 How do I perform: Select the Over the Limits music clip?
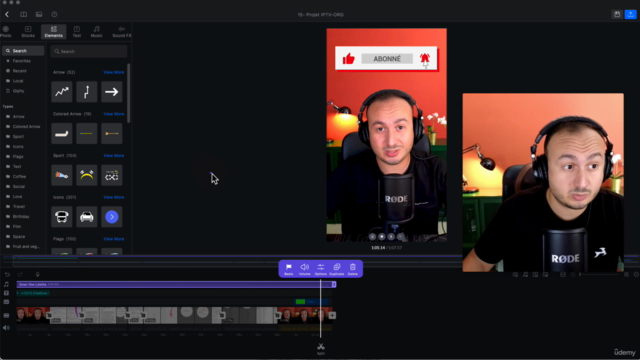point(176,284)
